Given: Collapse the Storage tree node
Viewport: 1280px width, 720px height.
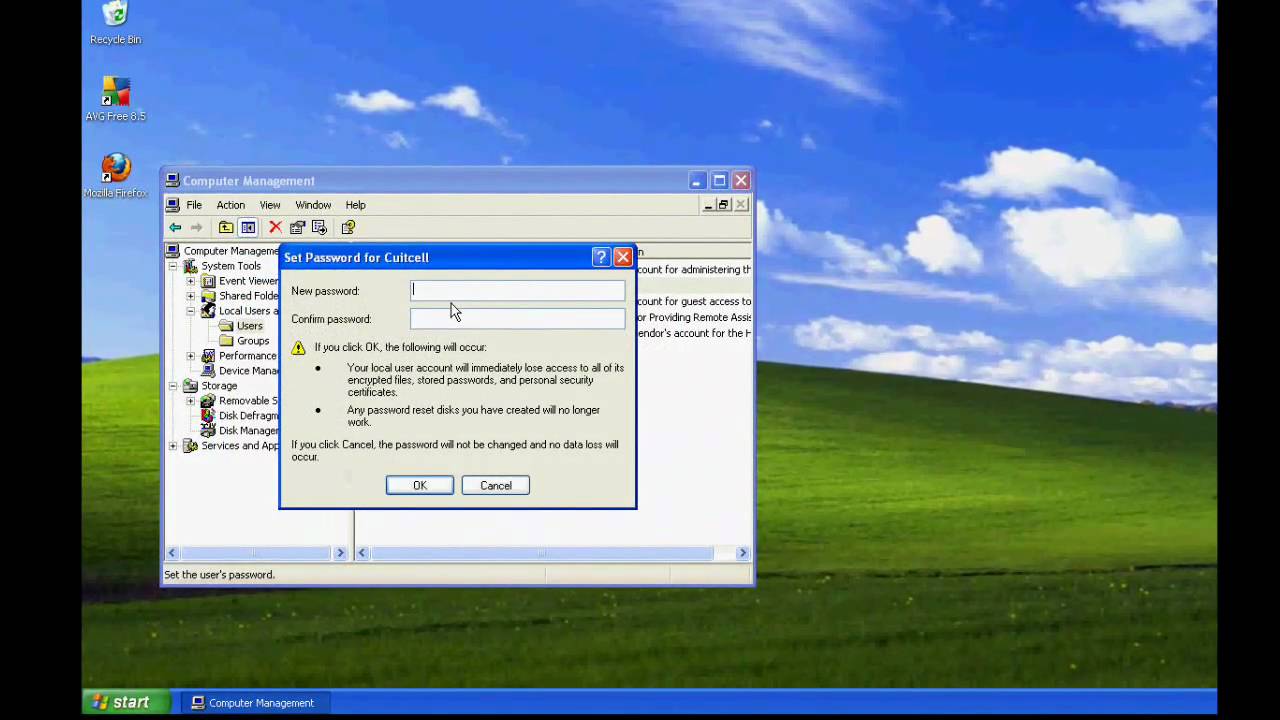Looking at the screenshot, I should click(173, 386).
